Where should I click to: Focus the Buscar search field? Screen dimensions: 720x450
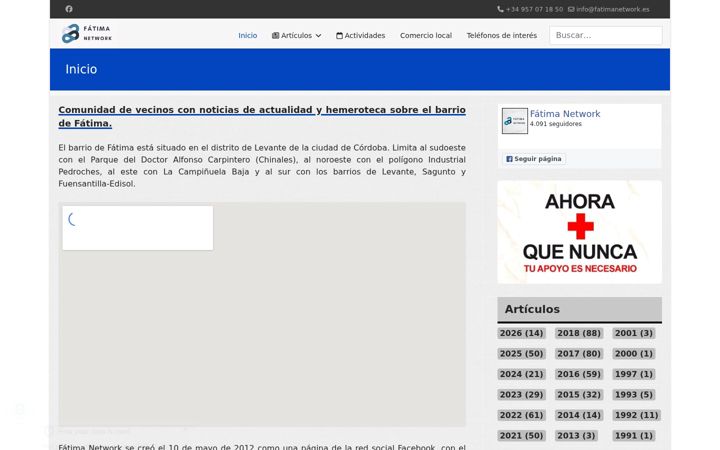point(606,35)
